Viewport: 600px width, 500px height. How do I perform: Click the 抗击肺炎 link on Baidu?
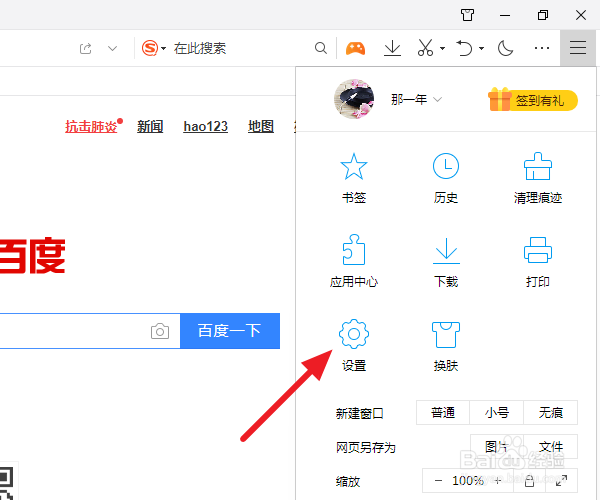[x=91, y=126]
